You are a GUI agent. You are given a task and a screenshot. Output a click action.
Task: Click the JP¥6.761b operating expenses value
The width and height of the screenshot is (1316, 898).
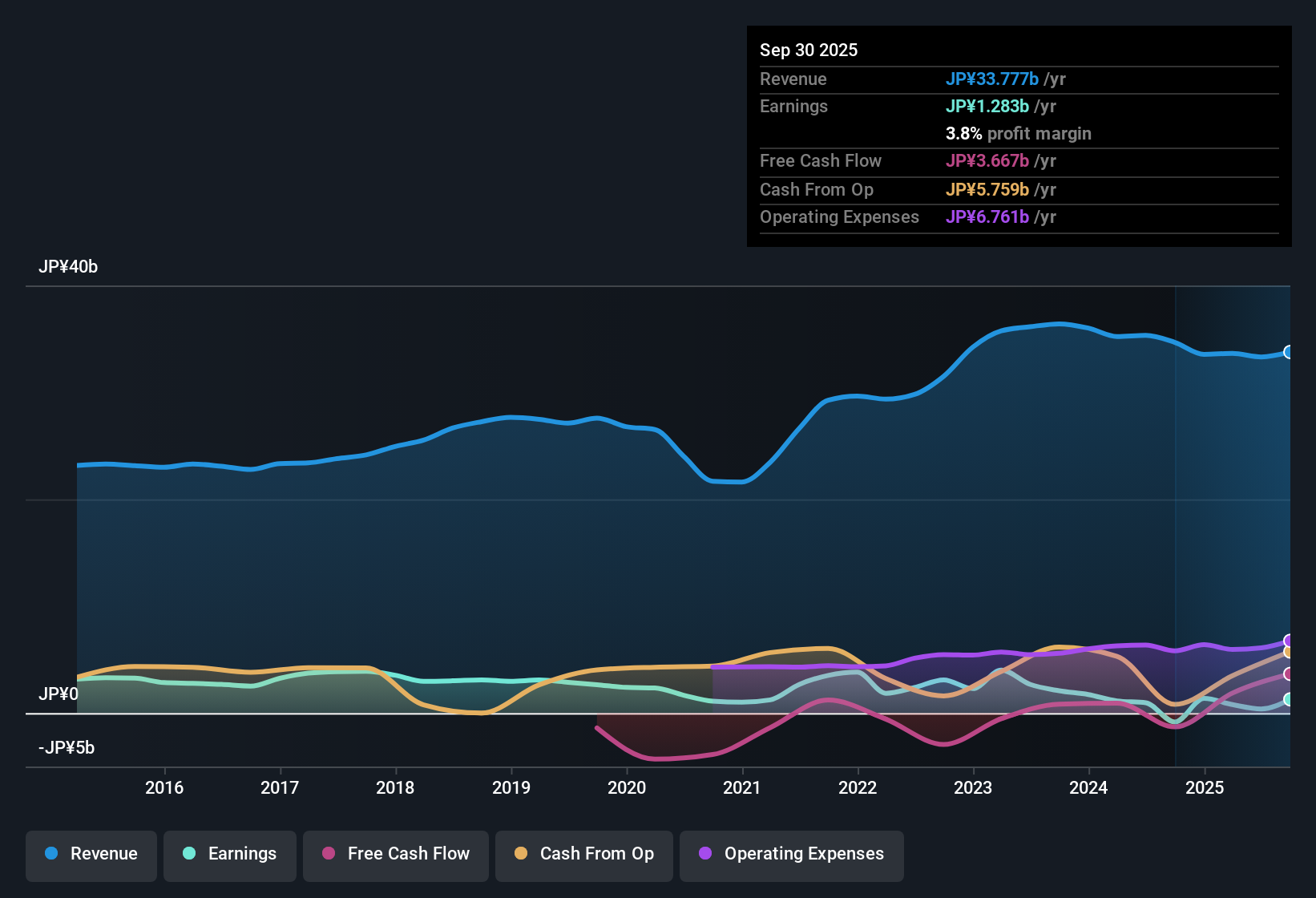(987, 216)
